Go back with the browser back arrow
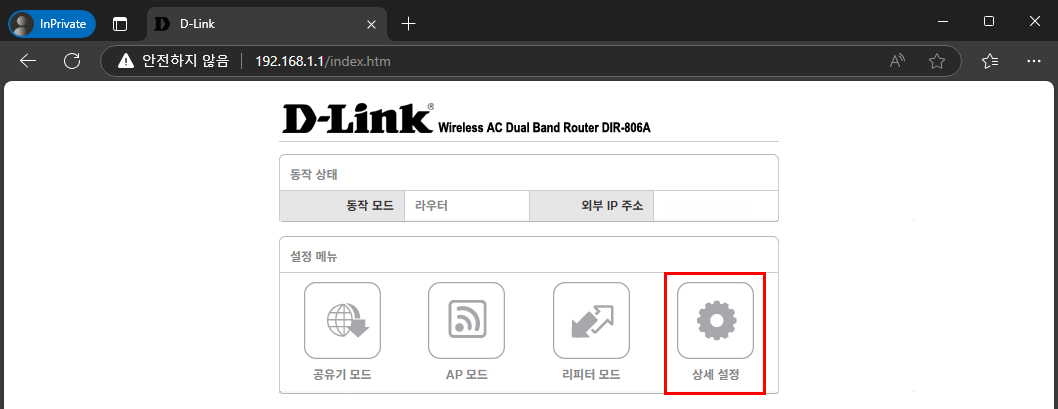Screen dimensions: 1058x409 click(28, 61)
